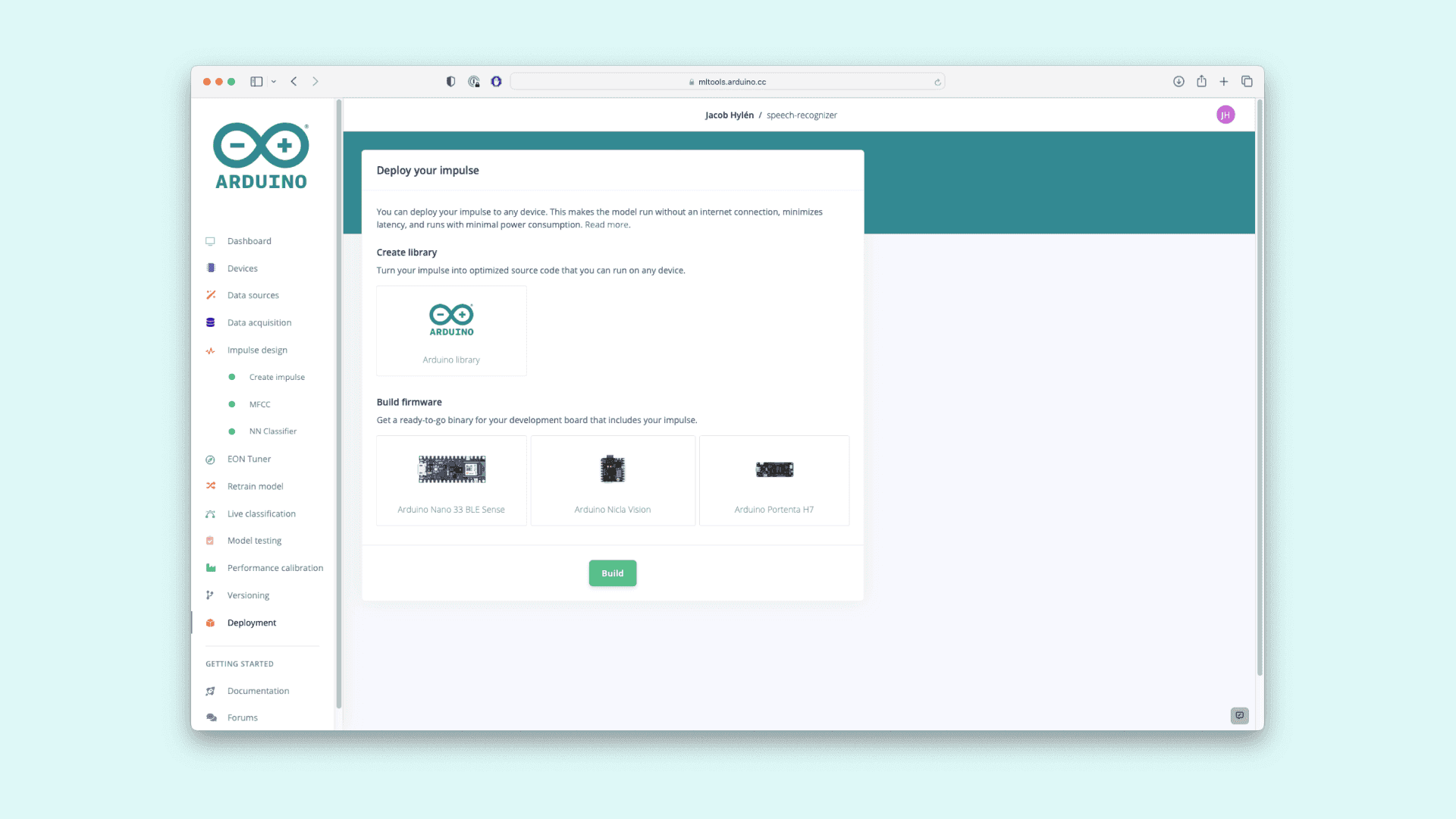Click the Model testing clipboard icon

click(210, 541)
